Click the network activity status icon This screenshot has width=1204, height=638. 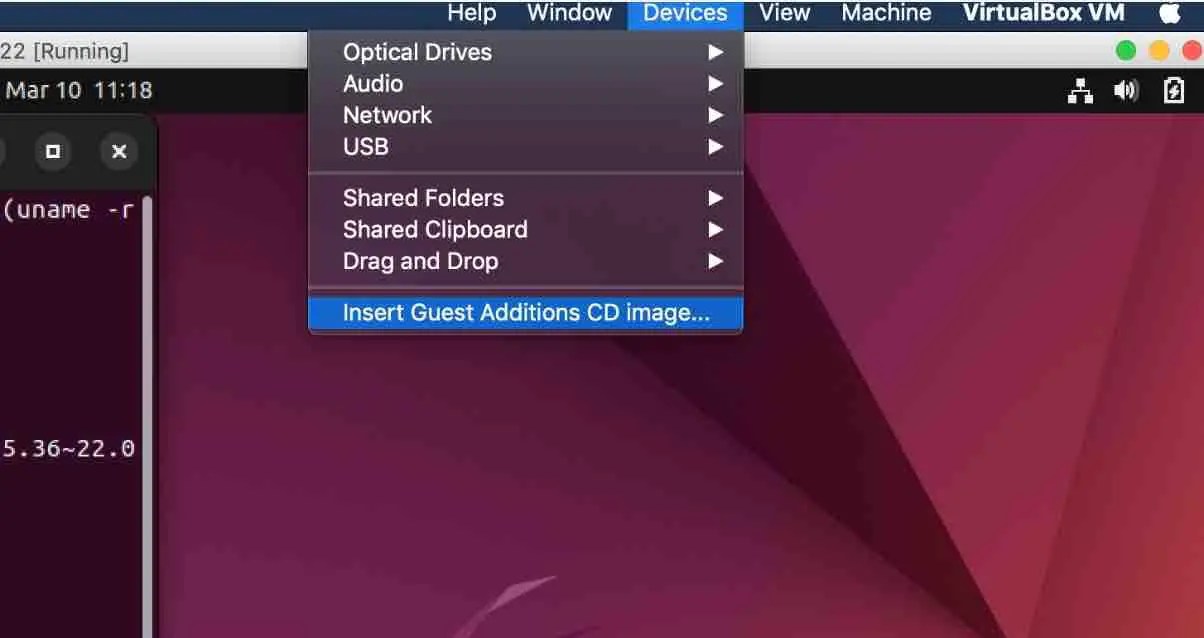tap(1081, 90)
